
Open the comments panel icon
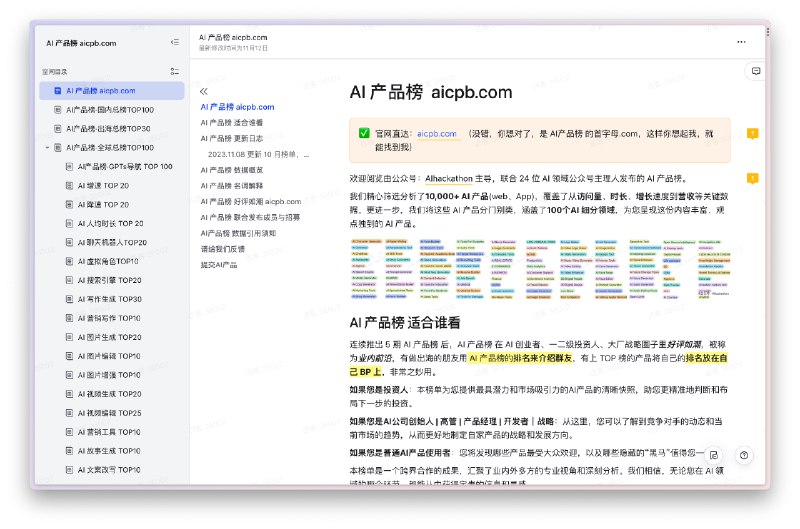756,71
